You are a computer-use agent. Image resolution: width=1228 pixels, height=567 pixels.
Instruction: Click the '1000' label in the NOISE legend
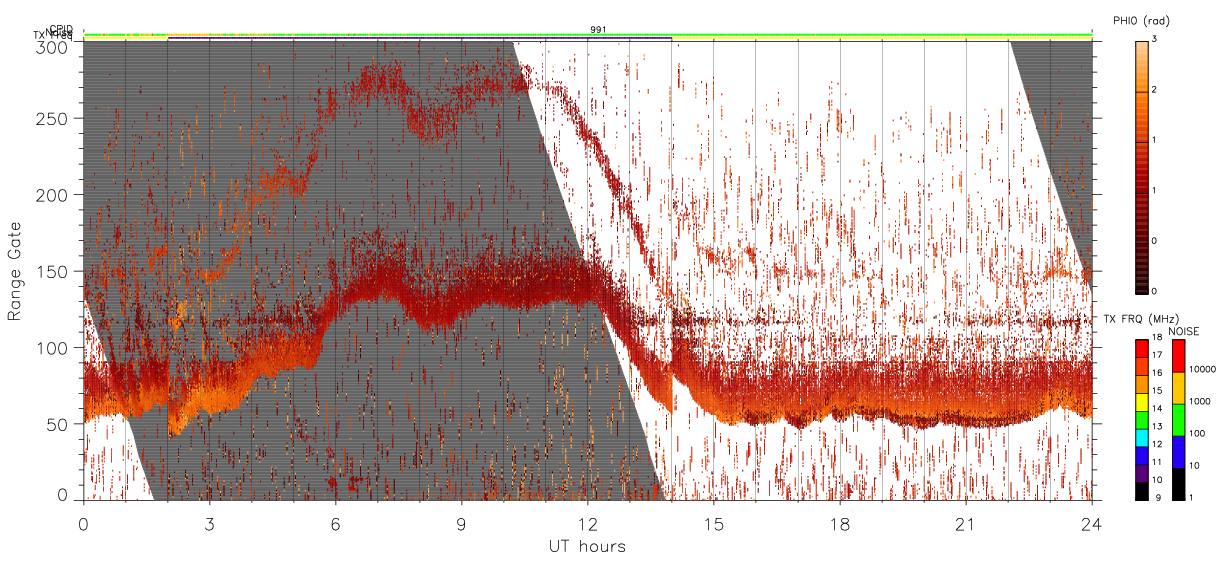(1201, 401)
